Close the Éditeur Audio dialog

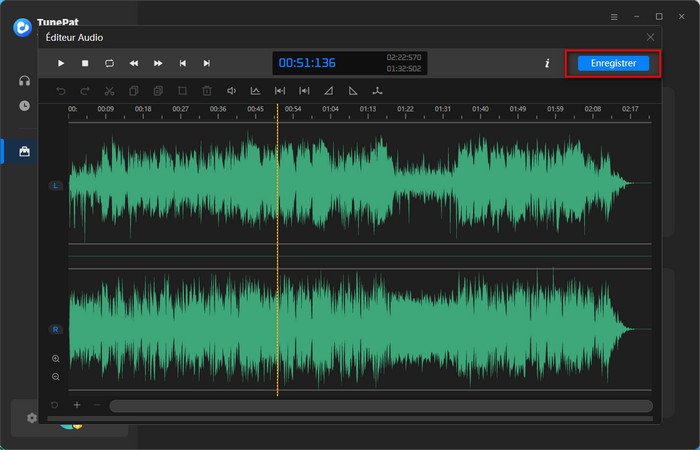click(x=650, y=38)
